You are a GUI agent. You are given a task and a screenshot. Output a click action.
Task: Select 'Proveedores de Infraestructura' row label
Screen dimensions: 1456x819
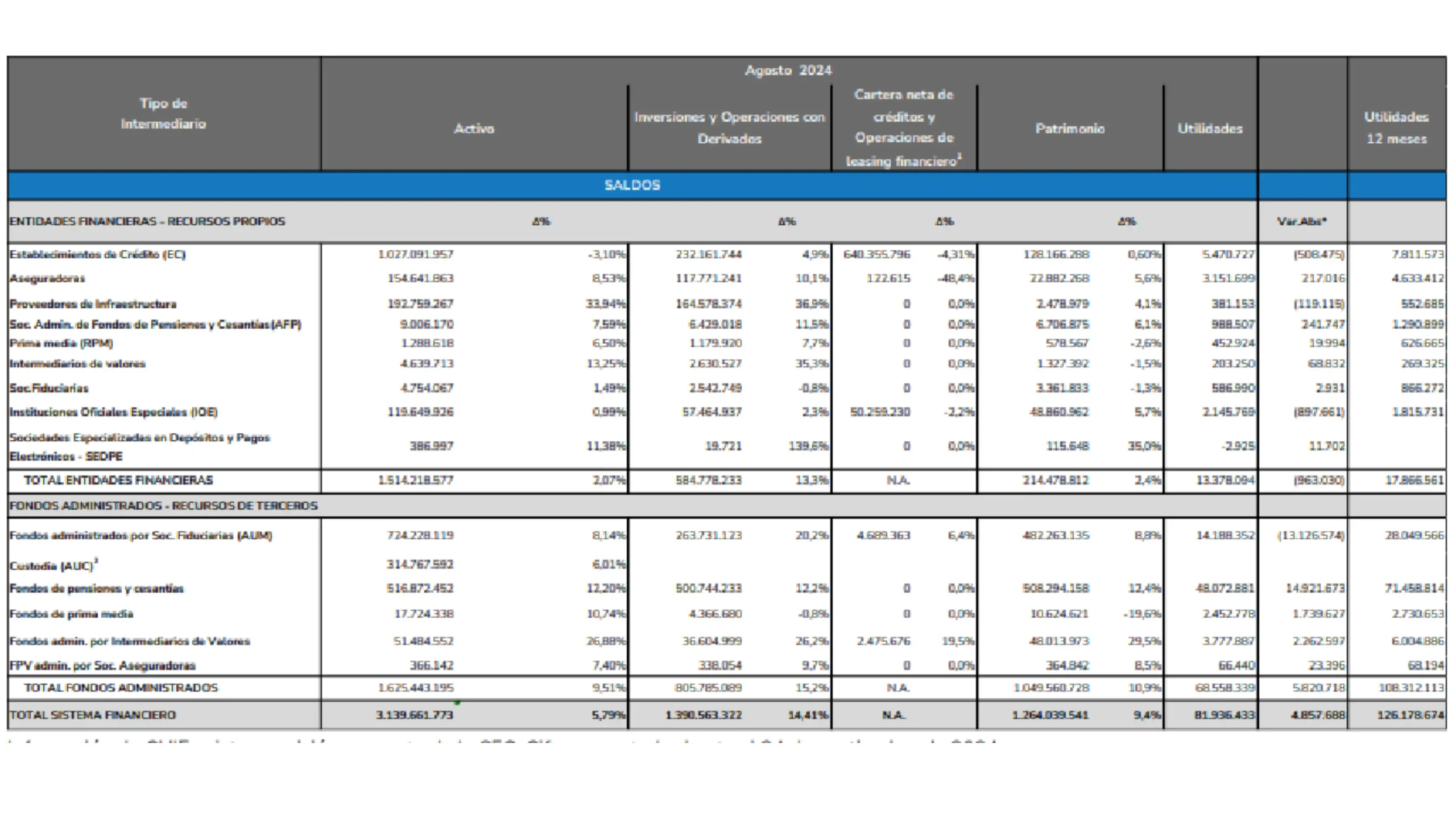point(93,304)
